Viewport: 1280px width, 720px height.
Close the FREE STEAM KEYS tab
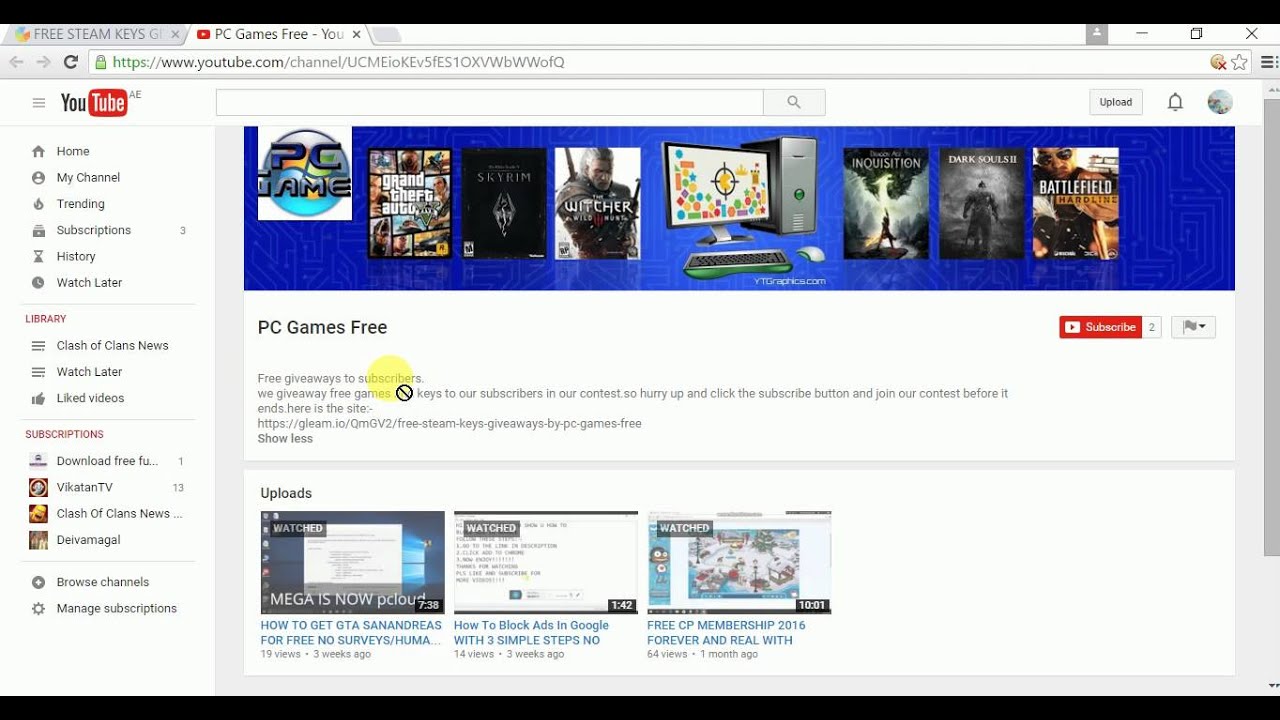click(x=176, y=34)
